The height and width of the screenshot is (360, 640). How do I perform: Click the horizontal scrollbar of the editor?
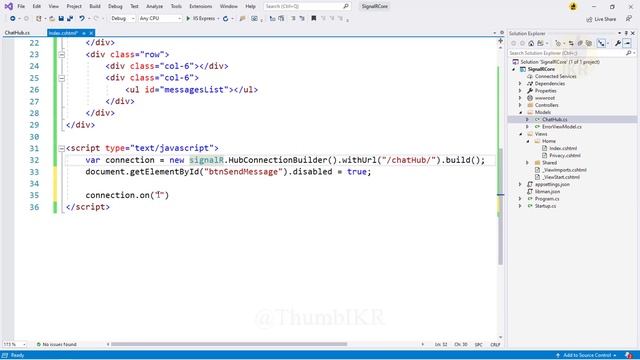pos(229,344)
